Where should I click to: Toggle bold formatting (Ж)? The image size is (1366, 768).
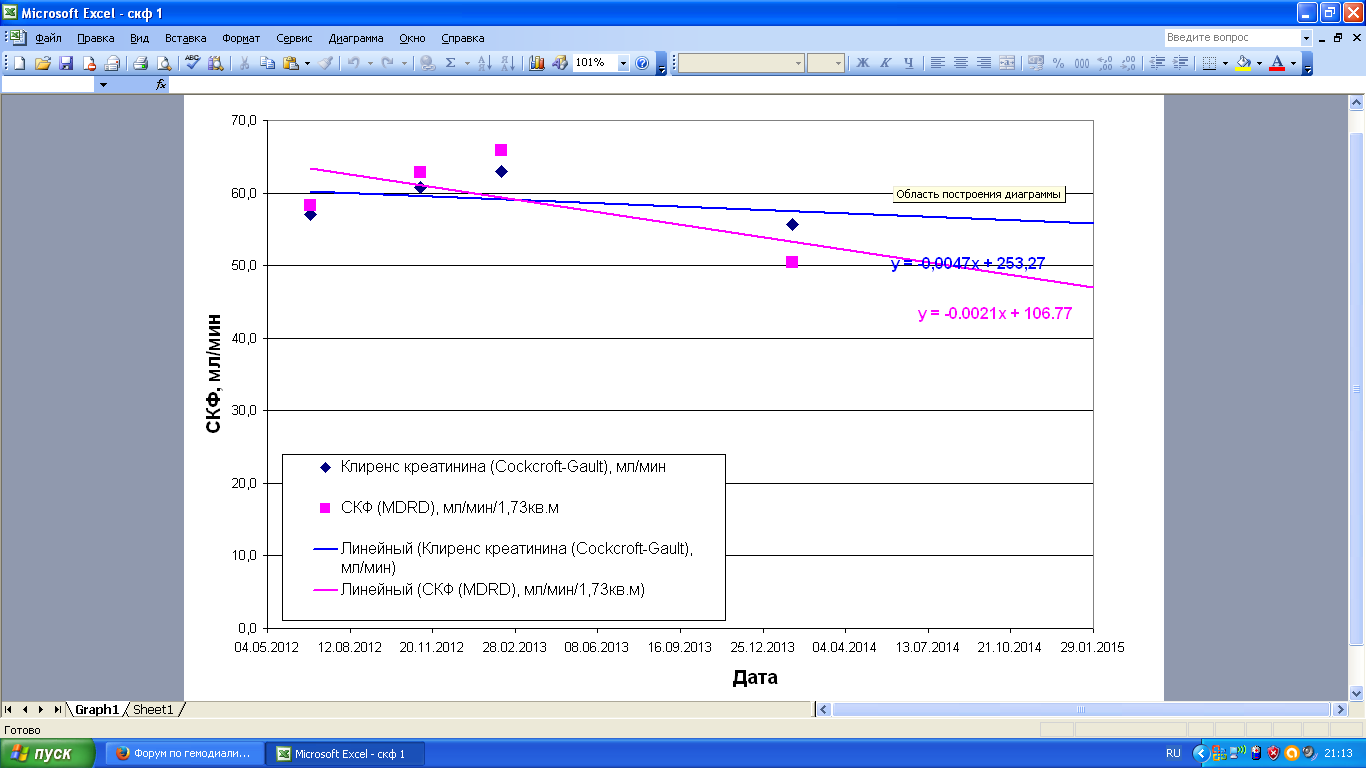[863, 63]
